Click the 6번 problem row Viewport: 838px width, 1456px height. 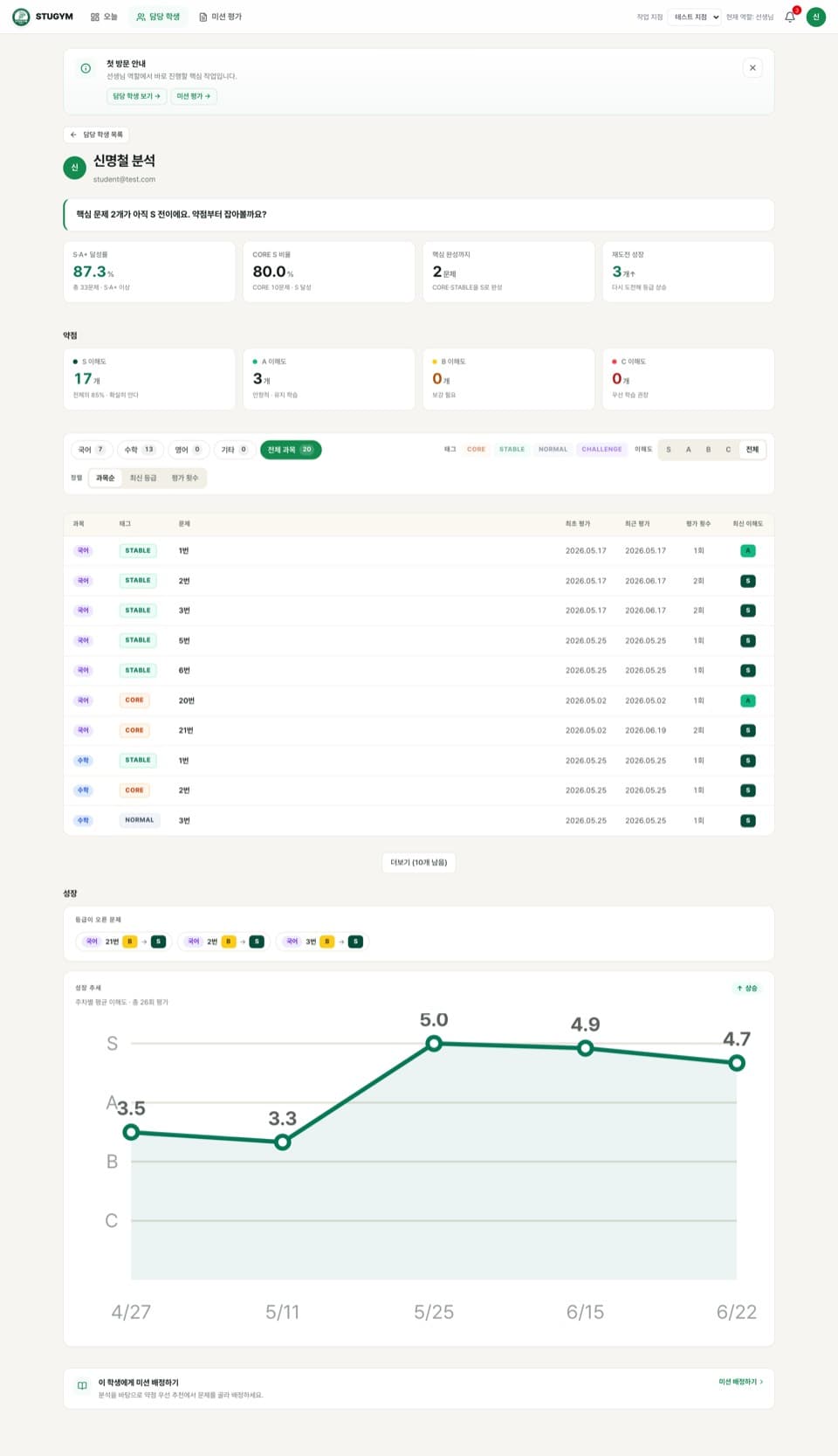(x=419, y=671)
